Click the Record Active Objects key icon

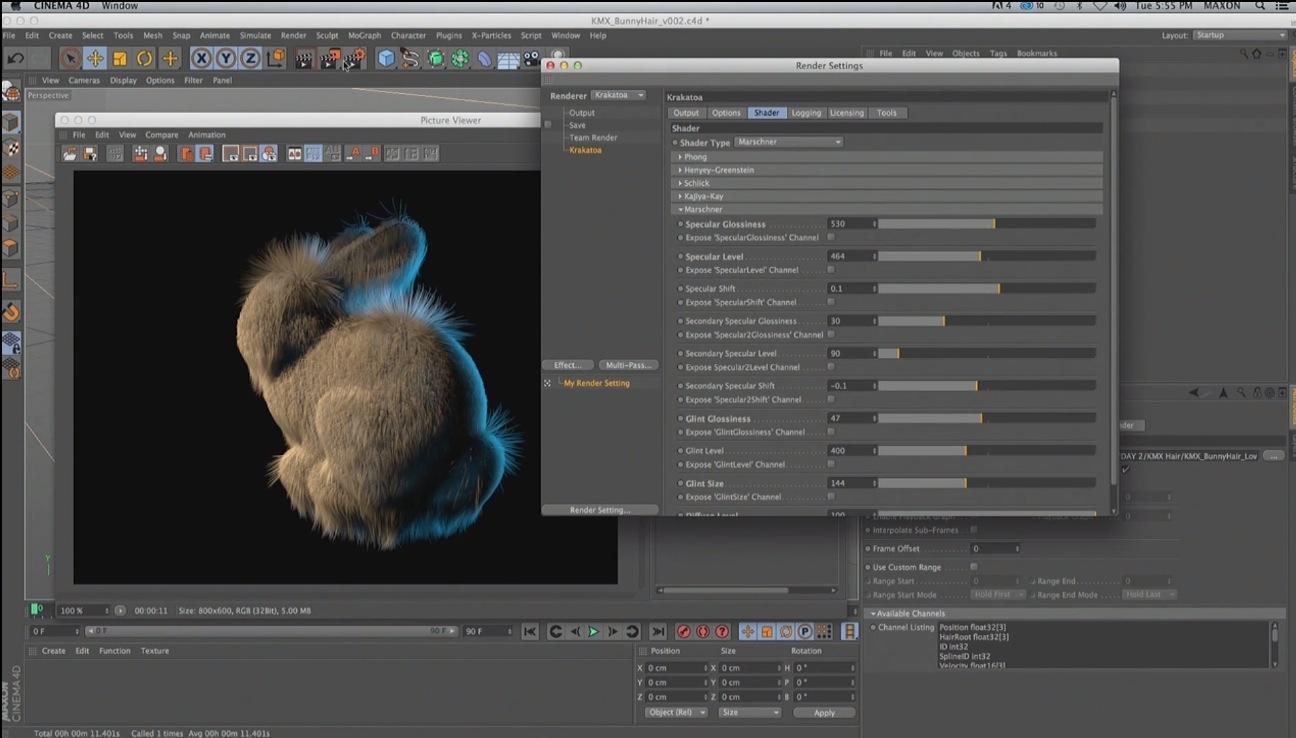(684, 632)
